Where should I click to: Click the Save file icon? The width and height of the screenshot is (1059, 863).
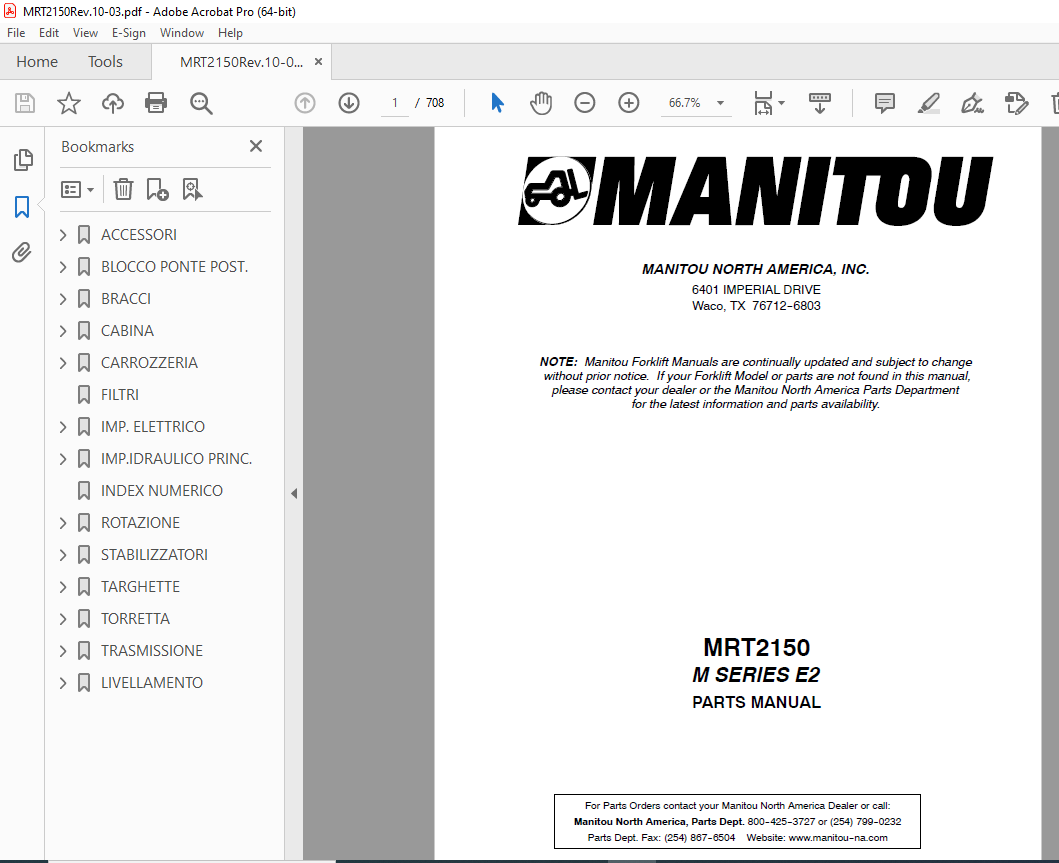pos(25,103)
